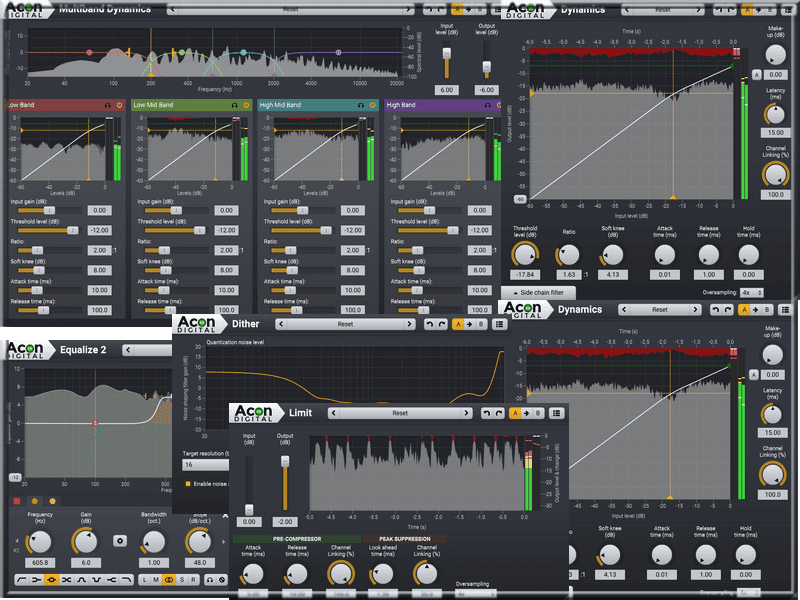Select M channel mode in Equalize 2
The image size is (800, 600).
tap(157, 580)
